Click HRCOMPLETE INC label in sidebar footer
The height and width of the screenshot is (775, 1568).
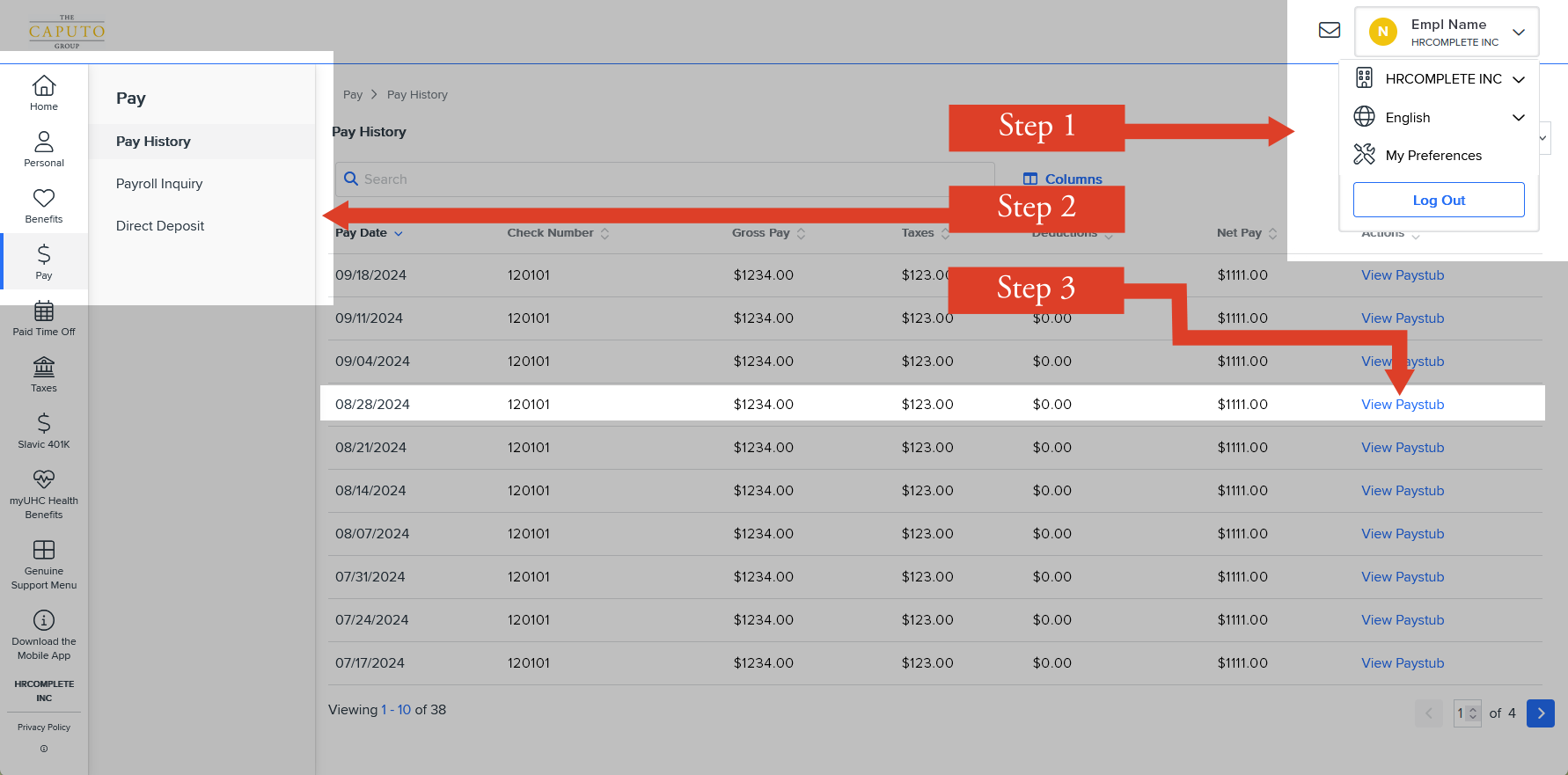click(44, 691)
